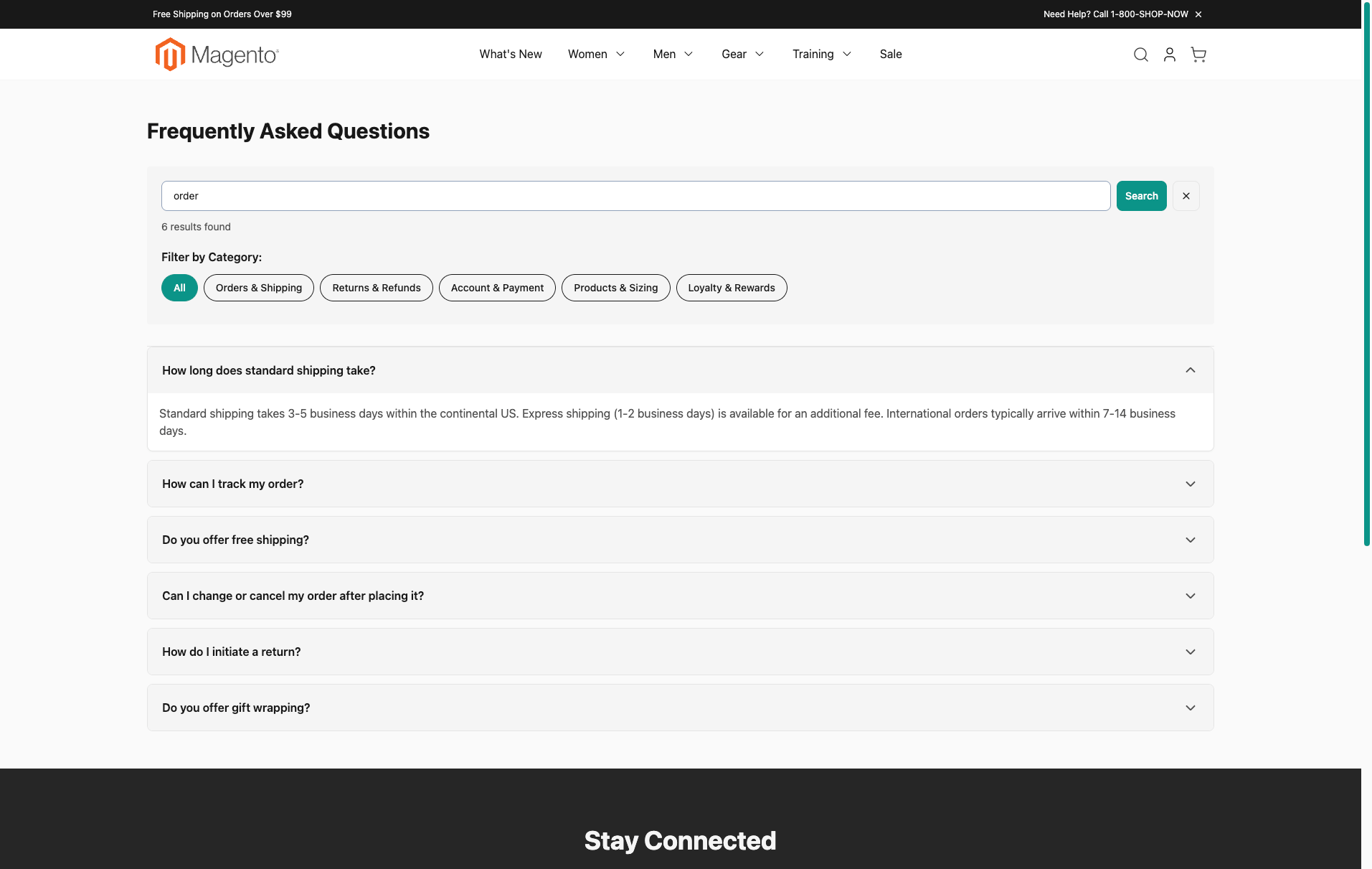The image size is (1372, 869).
Task: Filter by Returns & Refunds category
Action: coord(376,288)
